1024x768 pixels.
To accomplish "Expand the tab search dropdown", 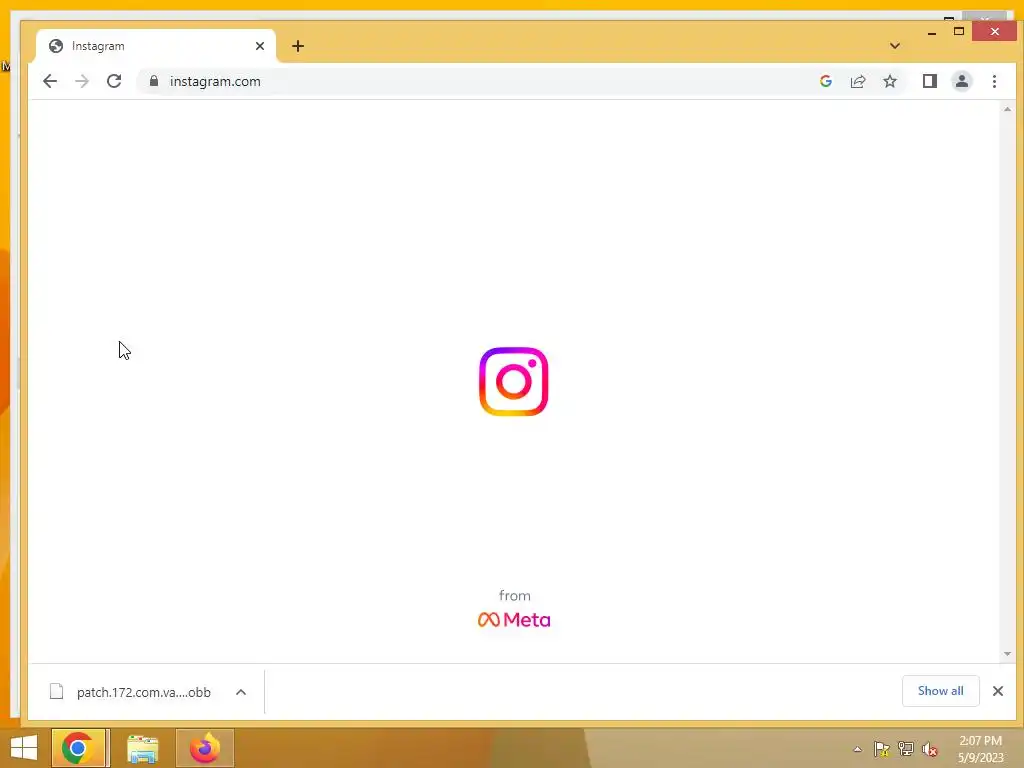I will [895, 46].
